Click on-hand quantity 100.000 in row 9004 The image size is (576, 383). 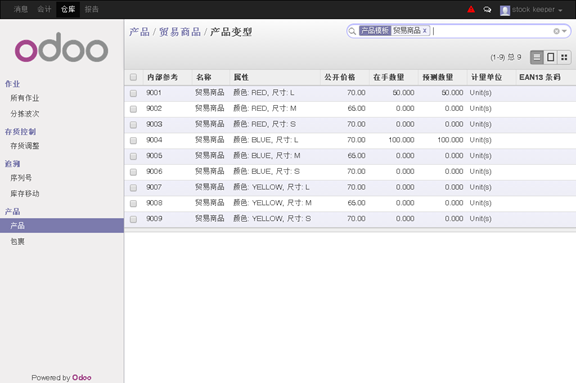pos(401,140)
